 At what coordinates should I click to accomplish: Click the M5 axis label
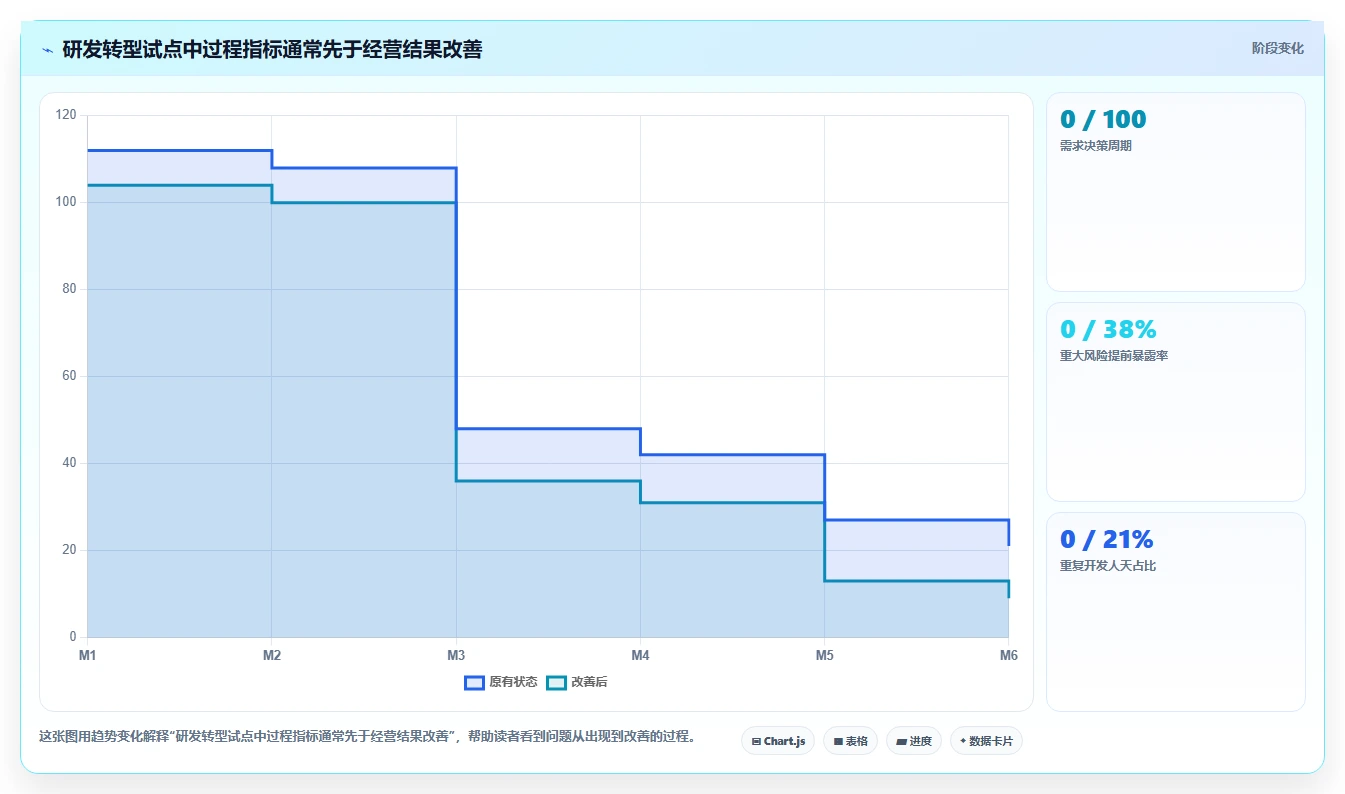click(824, 655)
